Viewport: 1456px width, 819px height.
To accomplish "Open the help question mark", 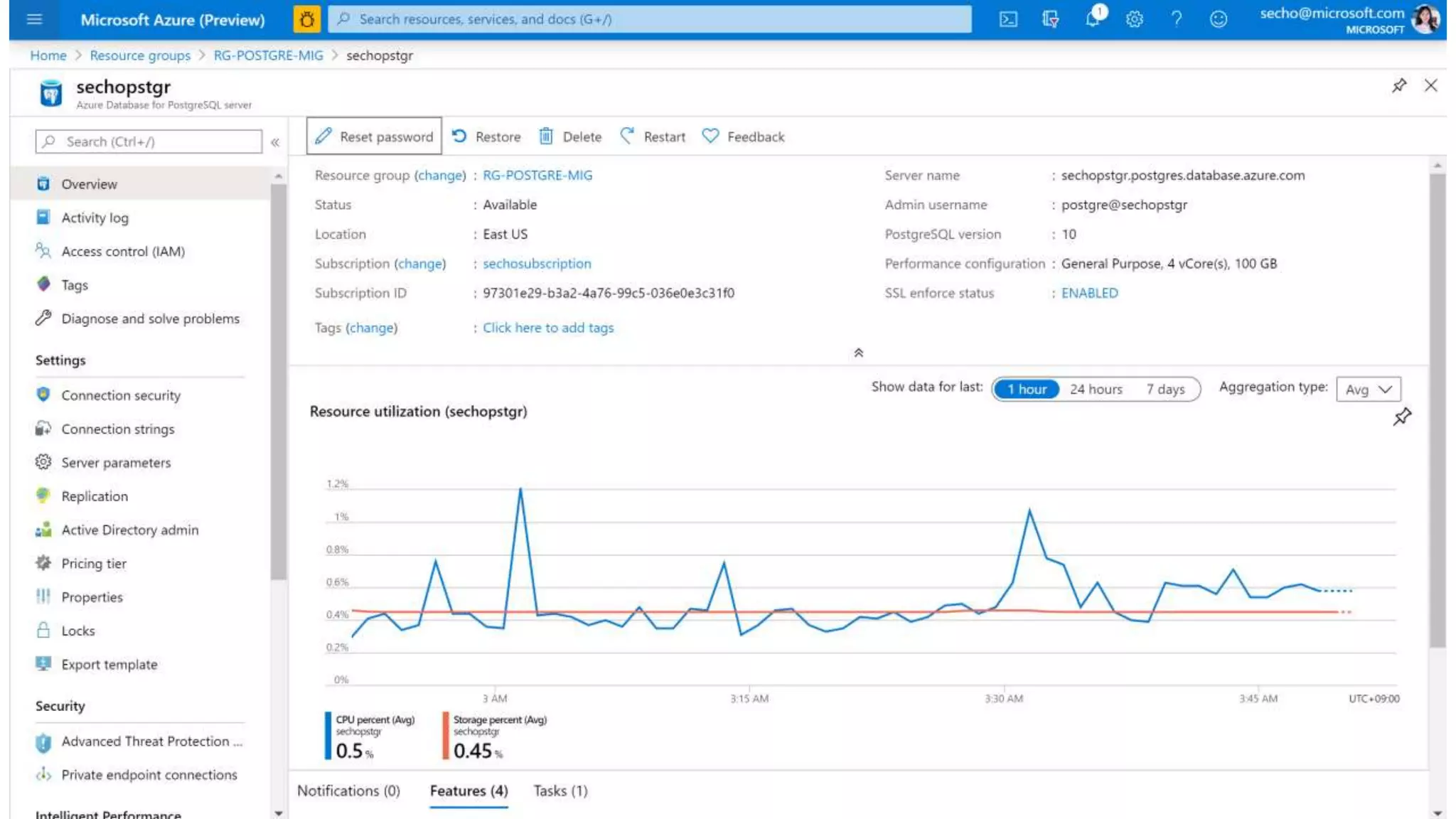I will pyautogui.click(x=1177, y=19).
